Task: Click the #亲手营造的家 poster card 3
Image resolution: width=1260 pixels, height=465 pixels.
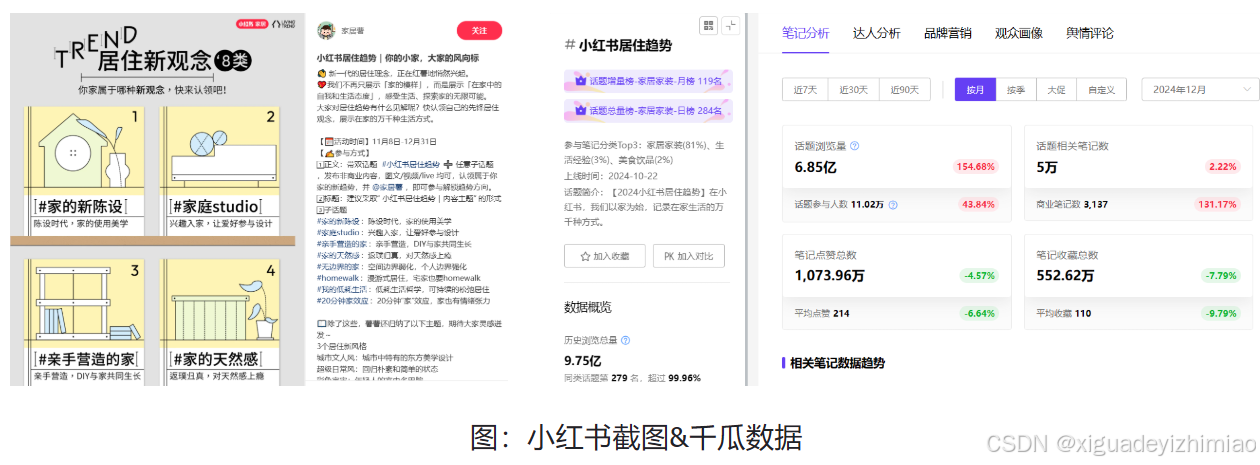Action: [82, 322]
